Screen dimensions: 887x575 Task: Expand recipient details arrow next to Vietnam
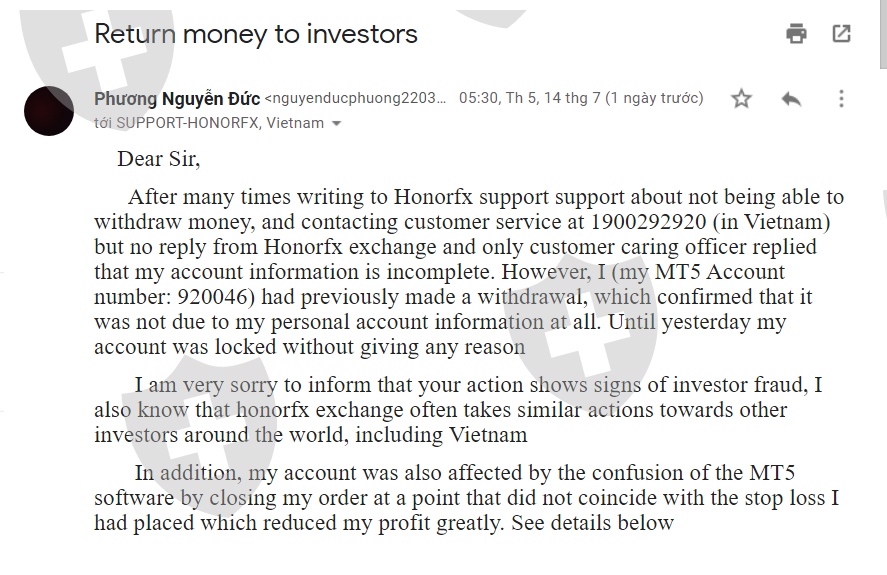(x=337, y=124)
